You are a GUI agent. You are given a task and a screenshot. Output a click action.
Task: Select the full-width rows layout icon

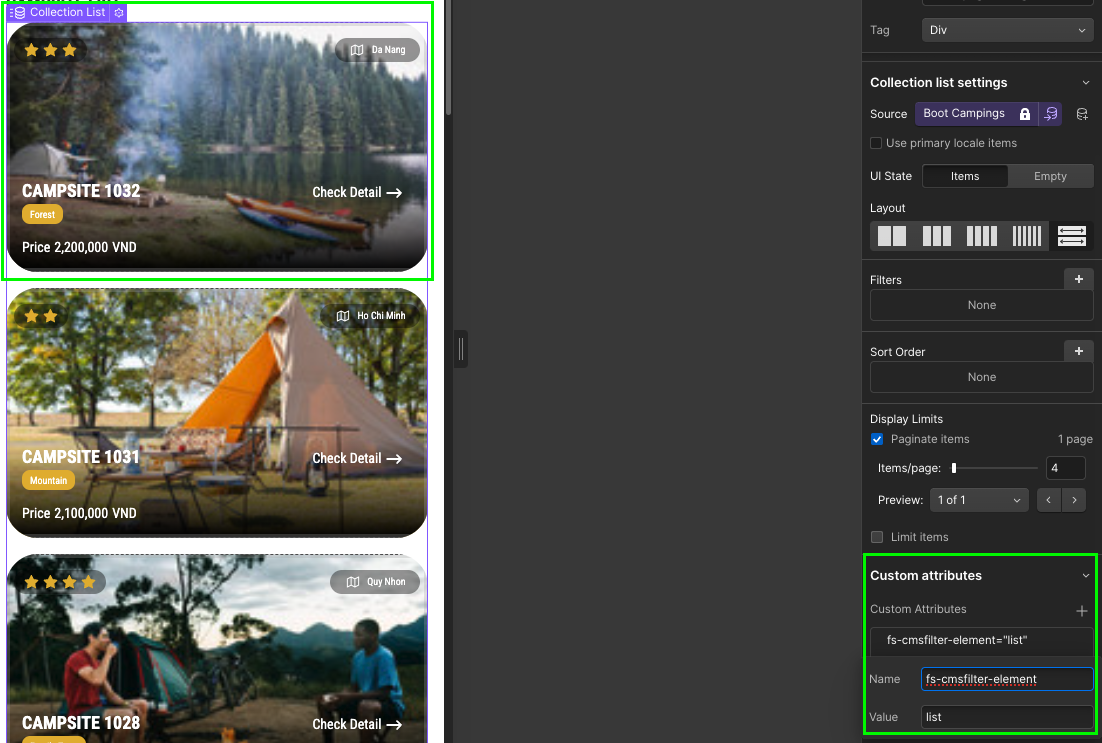coord(1072,236)
